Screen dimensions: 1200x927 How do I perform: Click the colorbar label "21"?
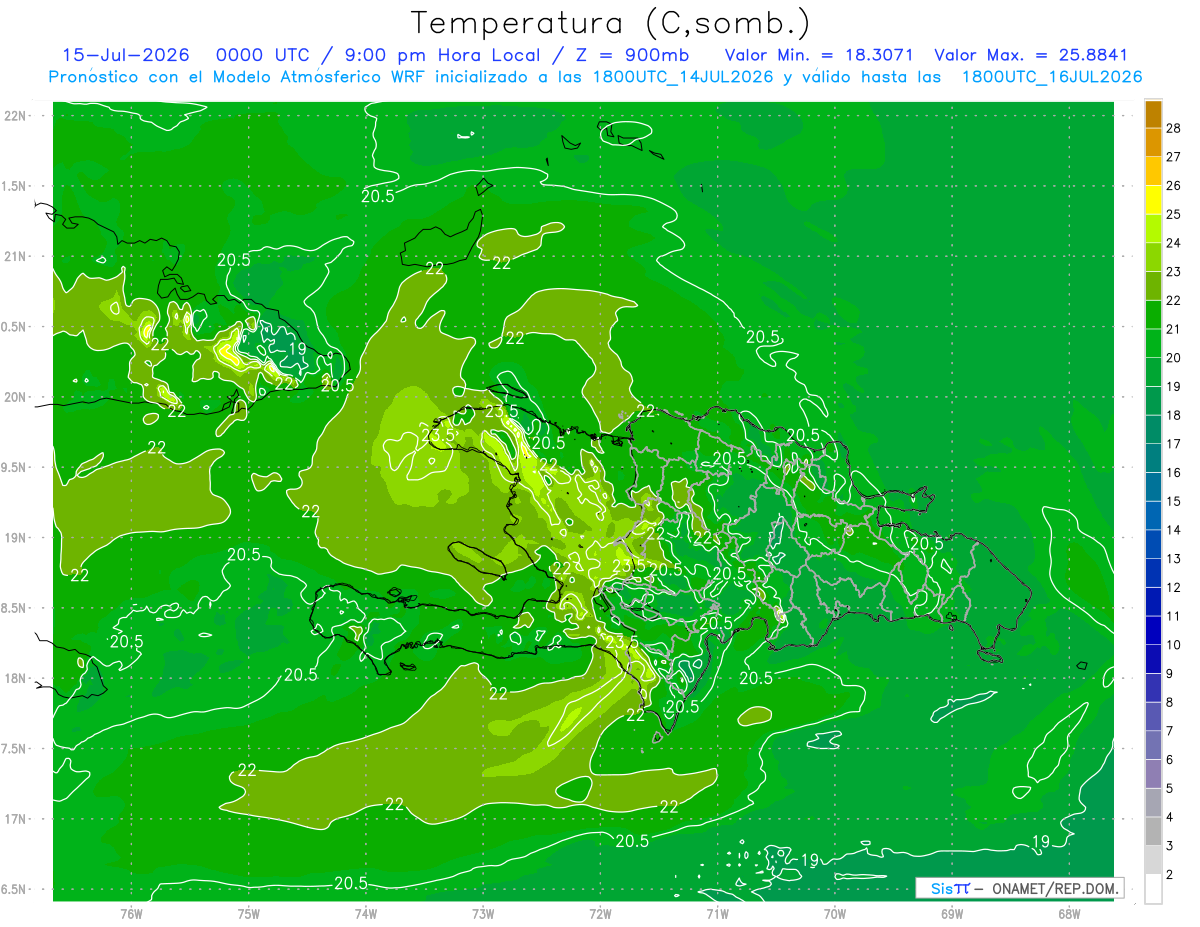1175,330
